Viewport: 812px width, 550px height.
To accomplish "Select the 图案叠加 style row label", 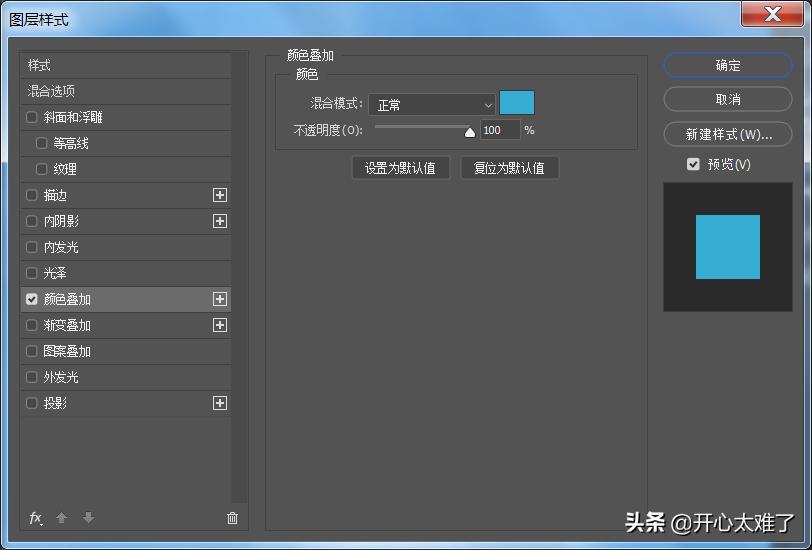I will [x=67, y=351].
